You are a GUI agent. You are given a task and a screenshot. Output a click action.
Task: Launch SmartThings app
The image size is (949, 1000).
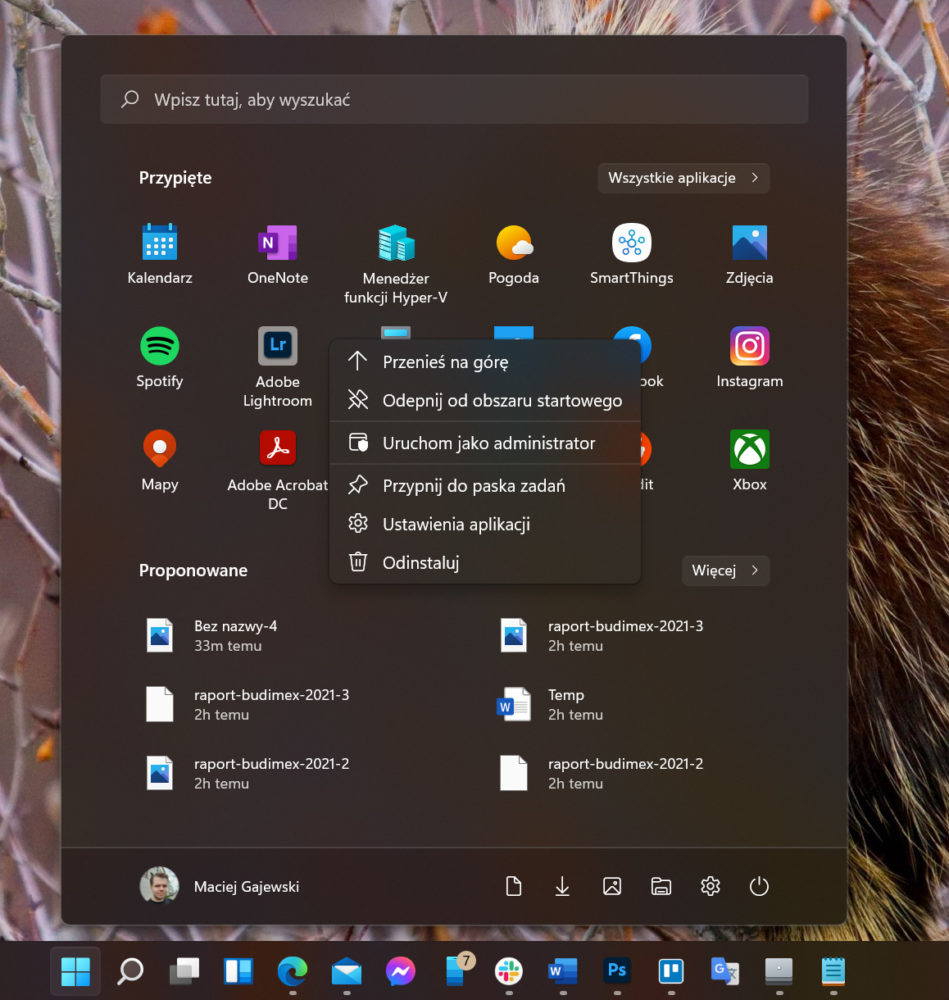[631, 254]
